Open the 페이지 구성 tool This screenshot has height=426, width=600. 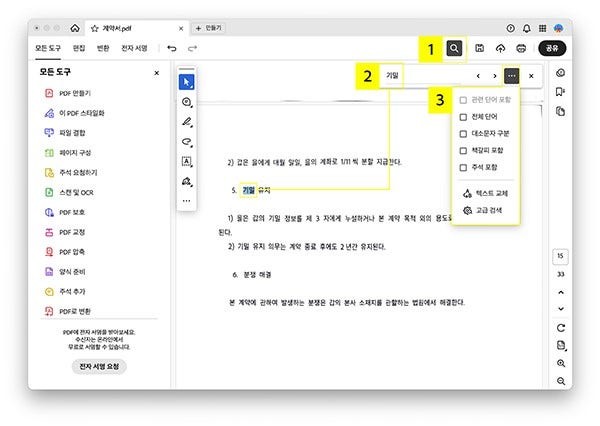pos(67,153)
